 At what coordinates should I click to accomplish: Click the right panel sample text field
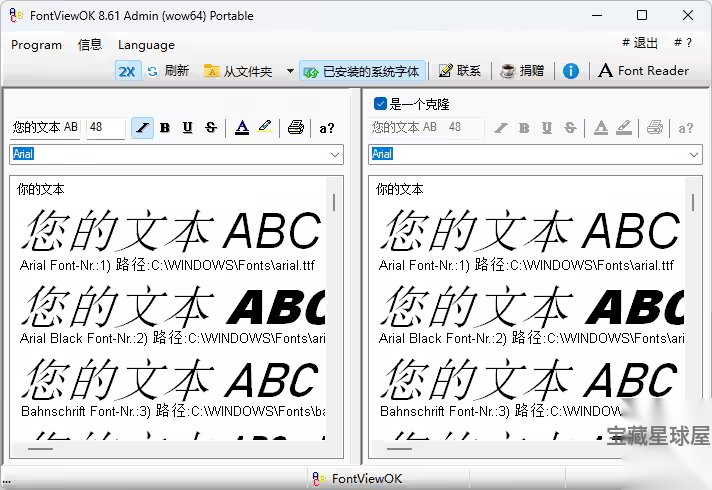coord(404,127)
